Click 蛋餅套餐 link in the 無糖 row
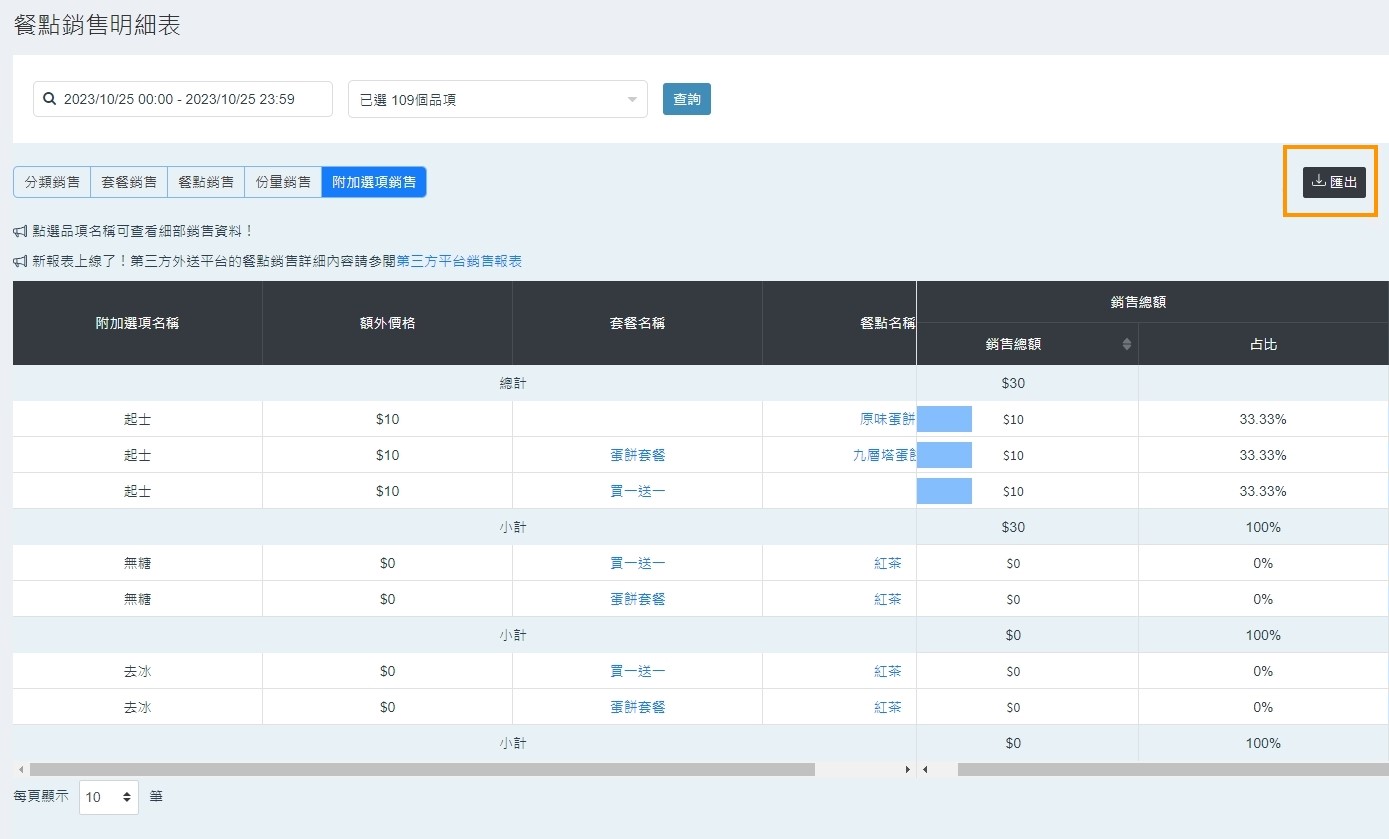This screenshot has height=839, width=1389. pyautogui.click(x=637, y=599)
